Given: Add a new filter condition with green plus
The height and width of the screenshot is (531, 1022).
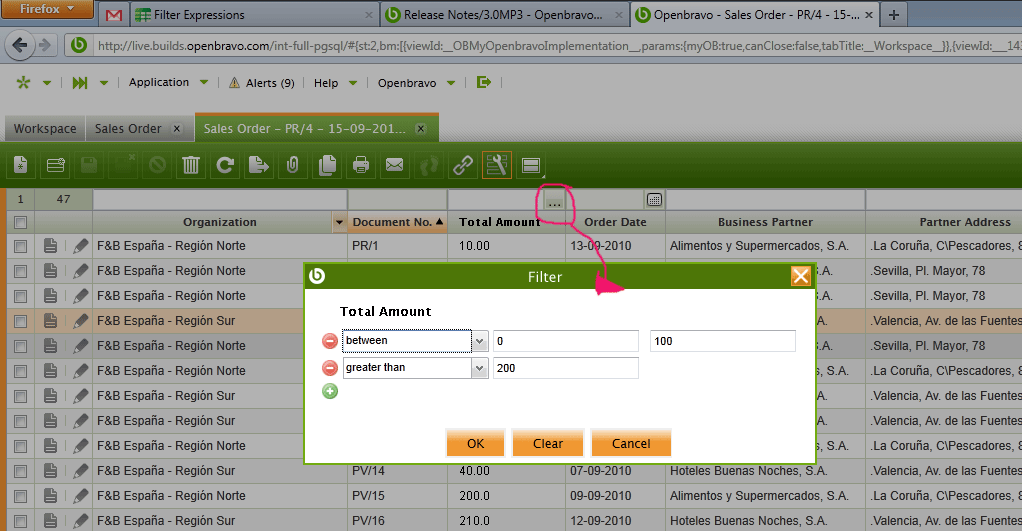Looking at the screenshot, I should 329,391.
